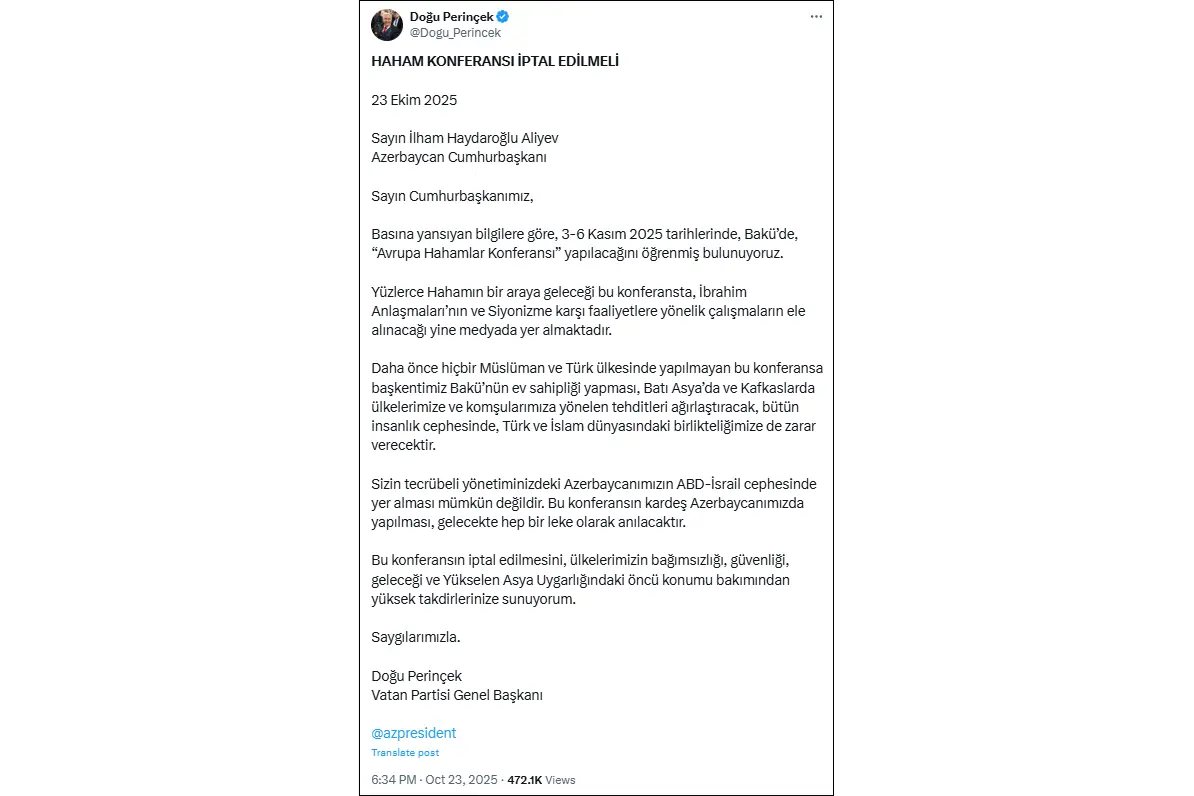Click the display name Doğu Perinçek
Screen dimensions: 1194x796
pyautogui.click(x=452, y=16)
